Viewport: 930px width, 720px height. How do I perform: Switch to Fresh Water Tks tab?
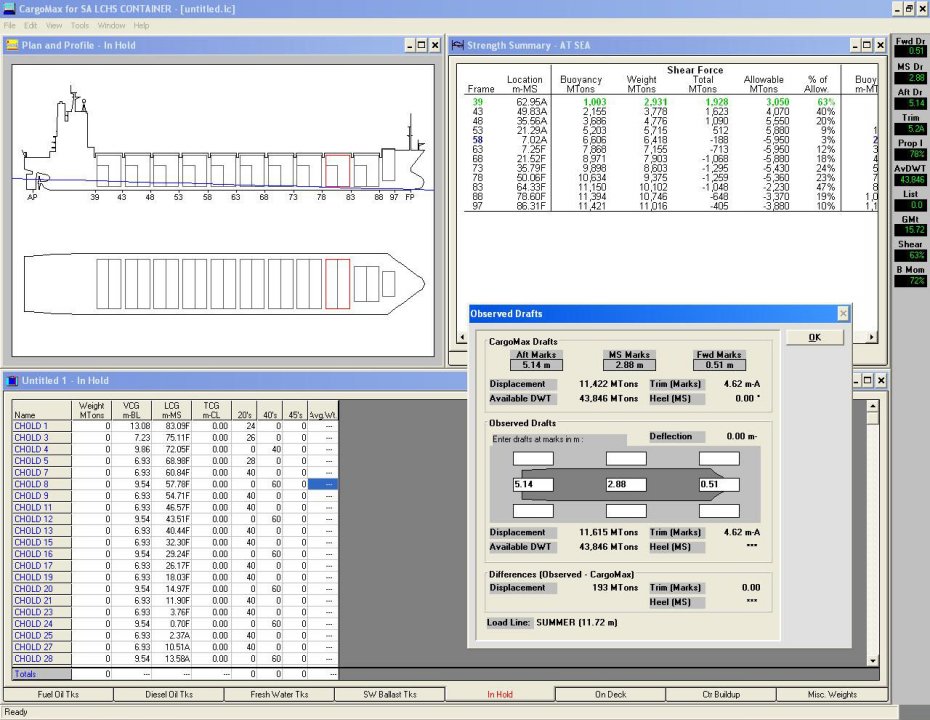coord(279,694)
